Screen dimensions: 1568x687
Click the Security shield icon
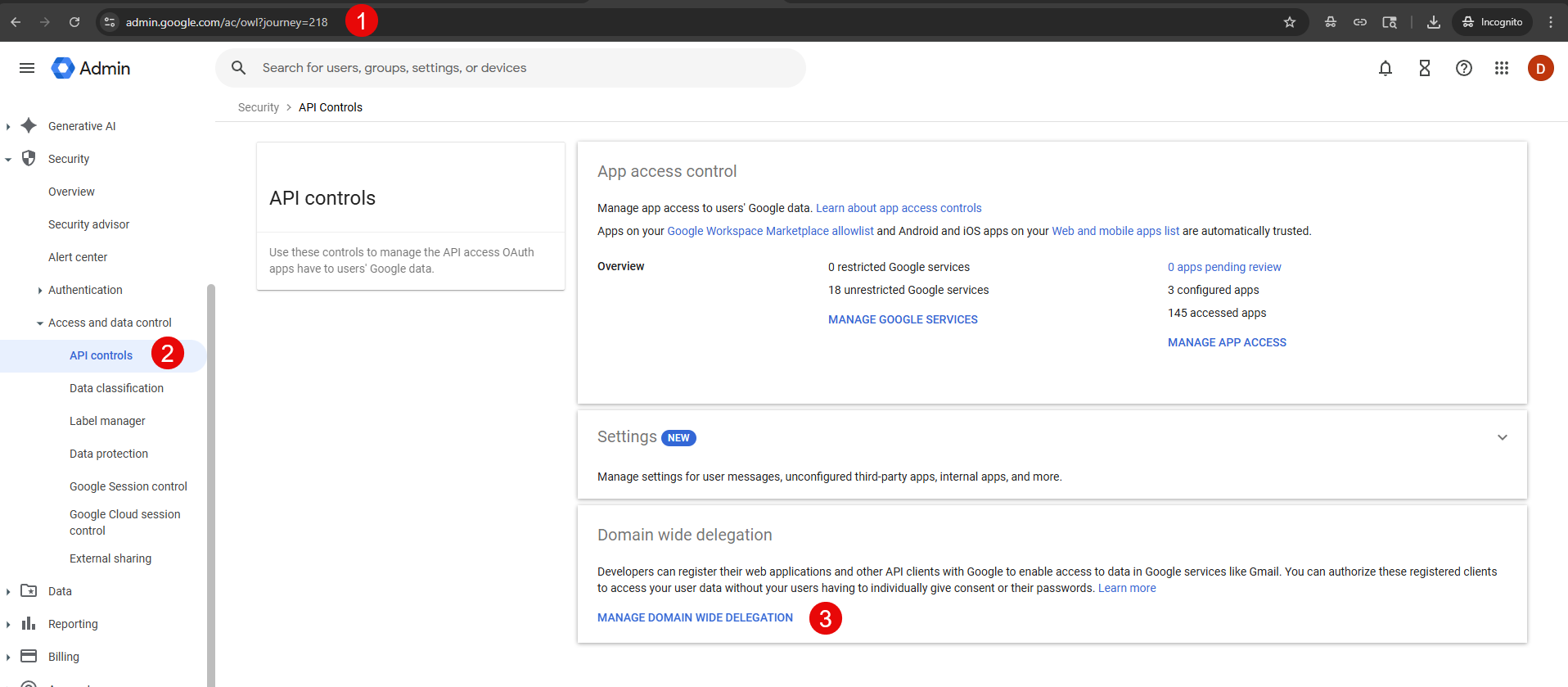tap(29, 158)
